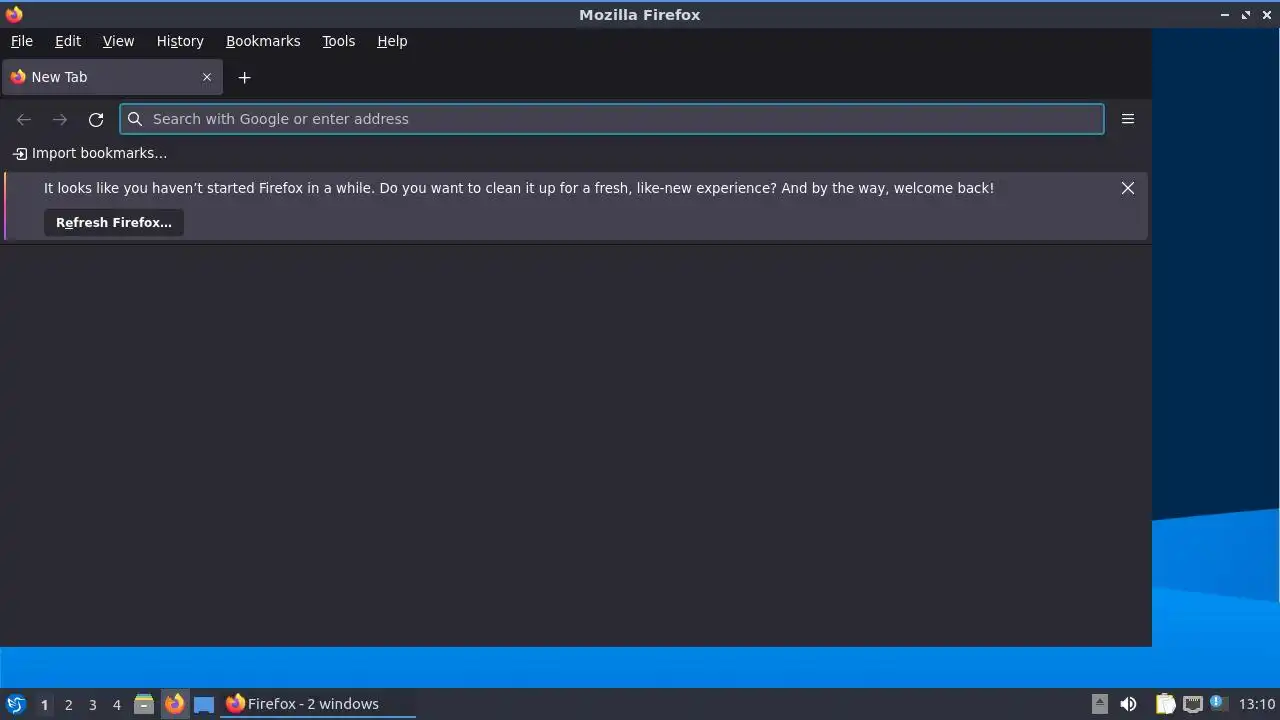
Task: Select the New Tab tab
Action: pos(112,77)
